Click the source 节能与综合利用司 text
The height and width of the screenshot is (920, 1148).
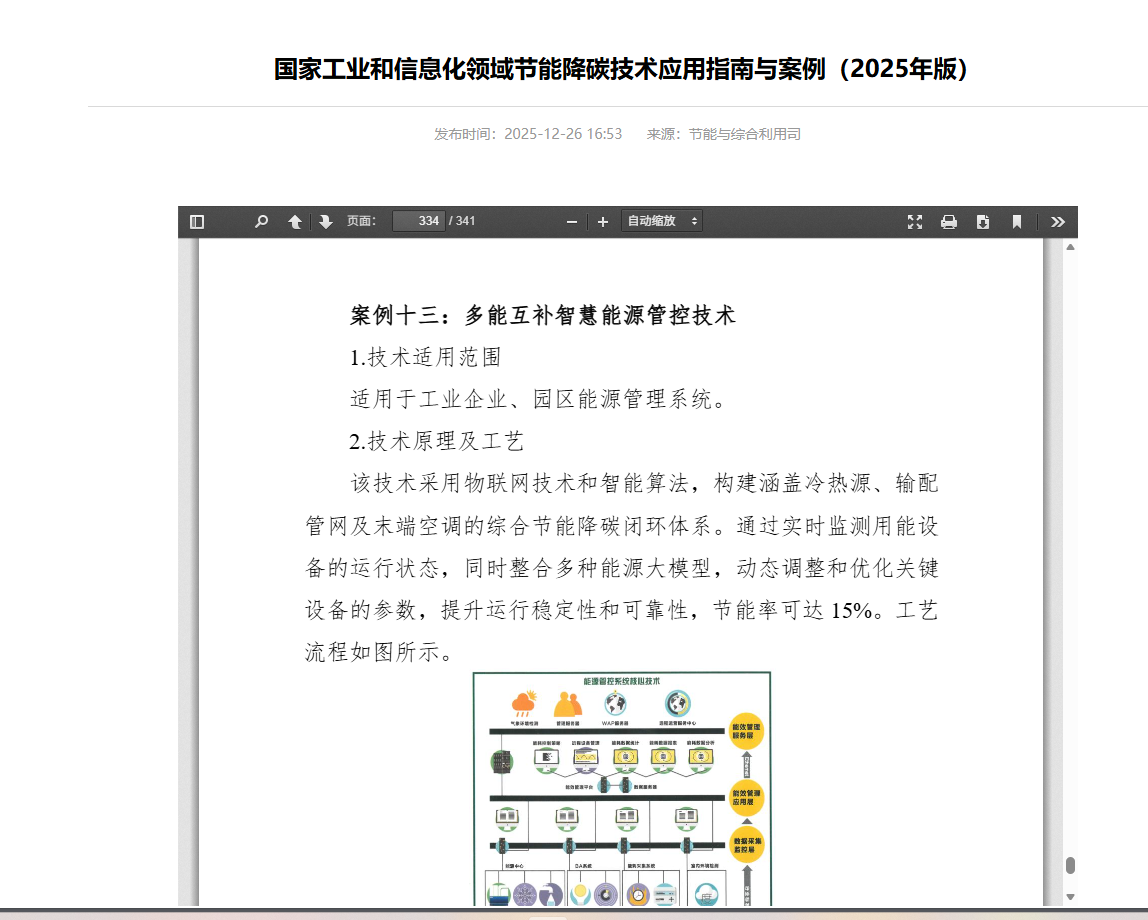pos(744,134)
